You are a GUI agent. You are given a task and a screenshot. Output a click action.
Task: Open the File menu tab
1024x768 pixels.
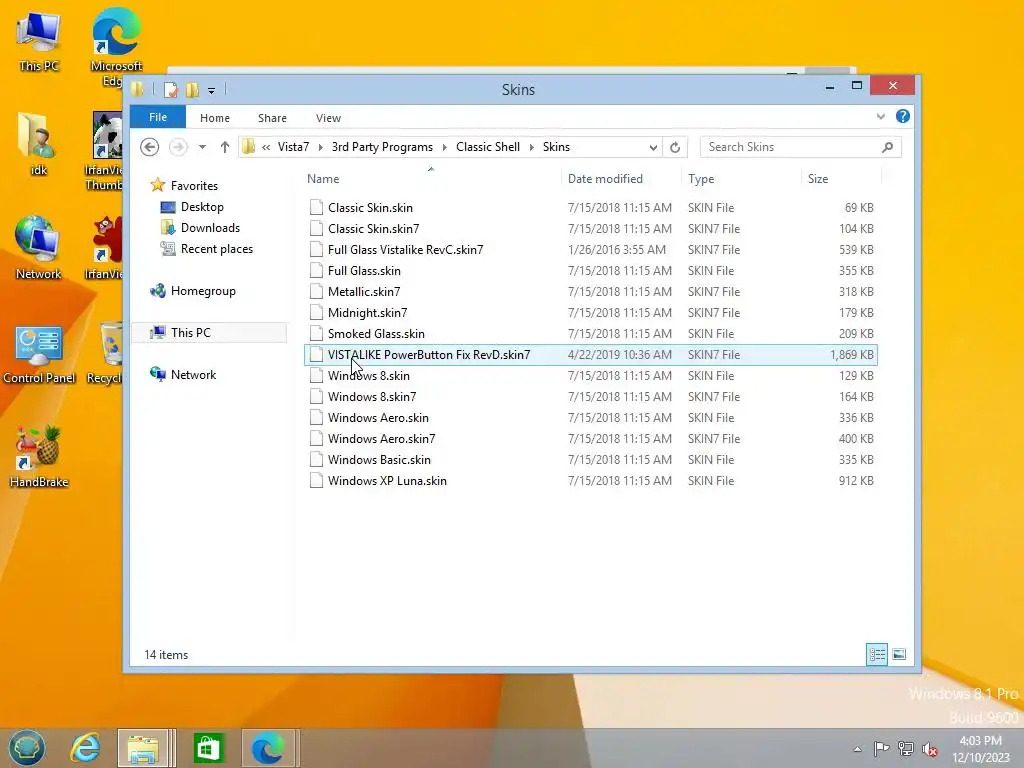click(x=158, y=117)
